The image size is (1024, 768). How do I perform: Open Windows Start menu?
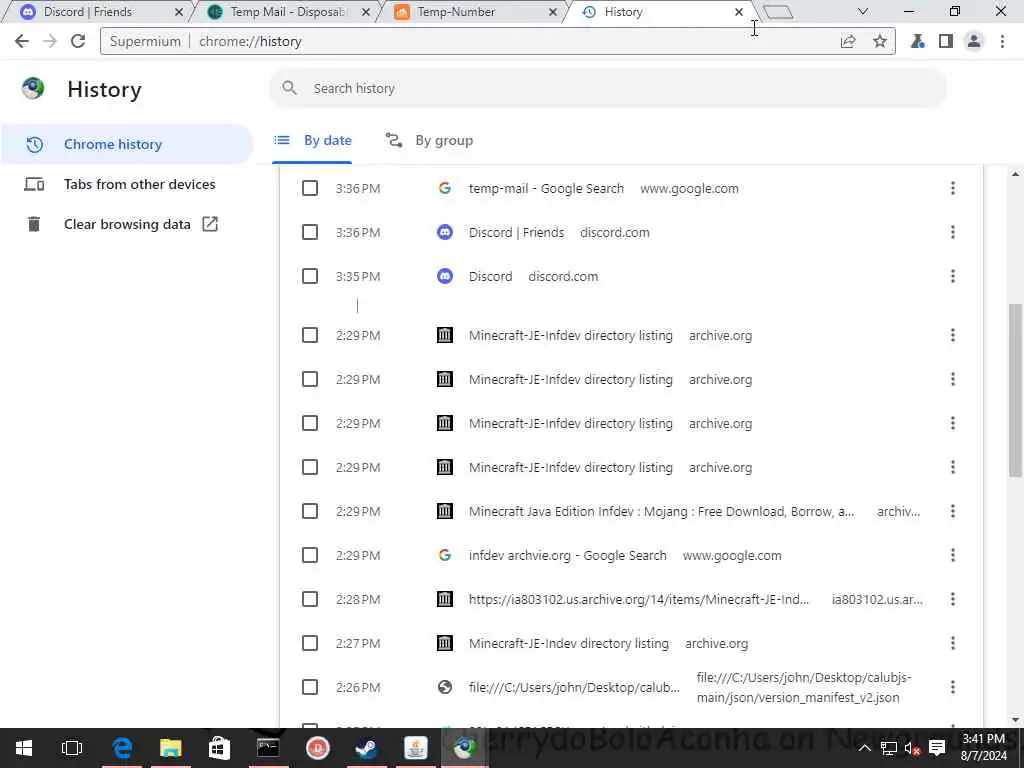pyautogui.click(x=24, y=748)
